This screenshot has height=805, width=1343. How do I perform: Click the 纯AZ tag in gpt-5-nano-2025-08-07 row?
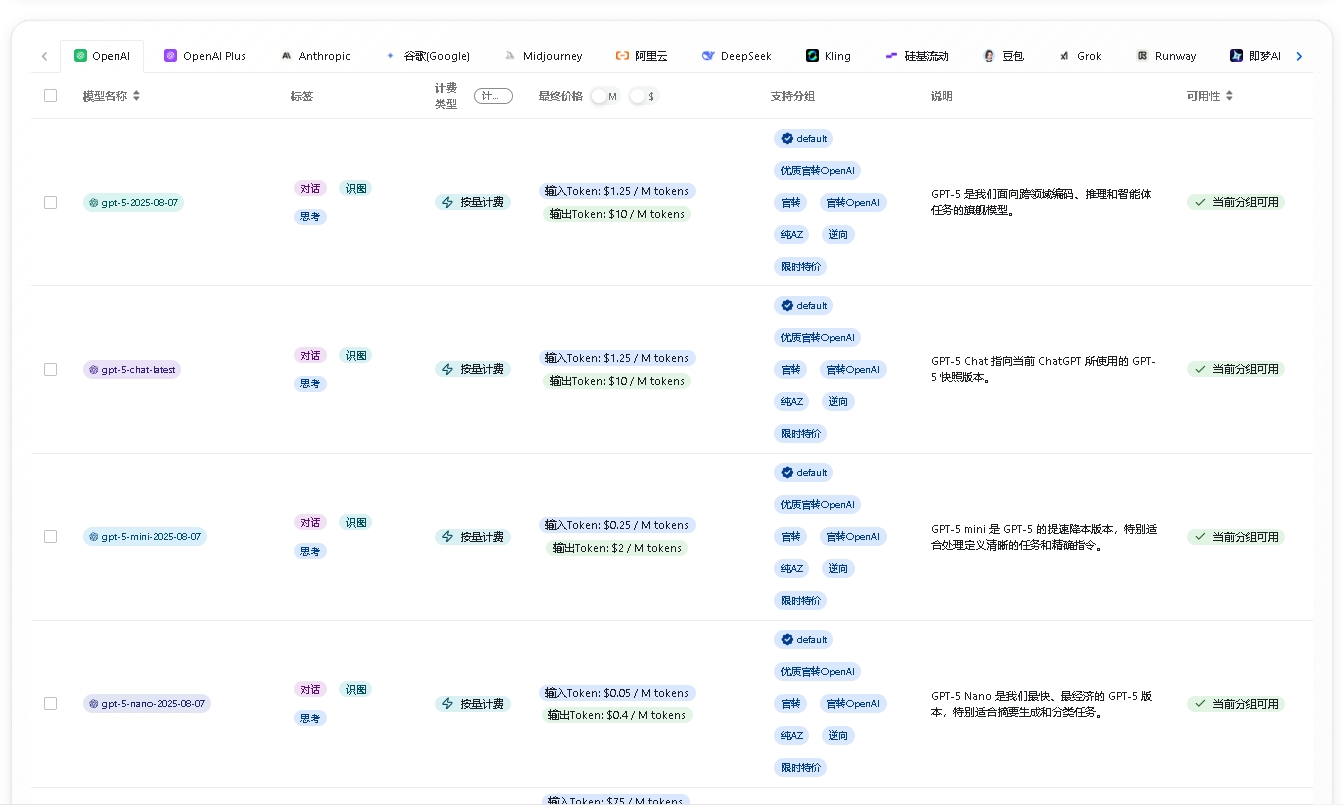click(x=792, y=736)
